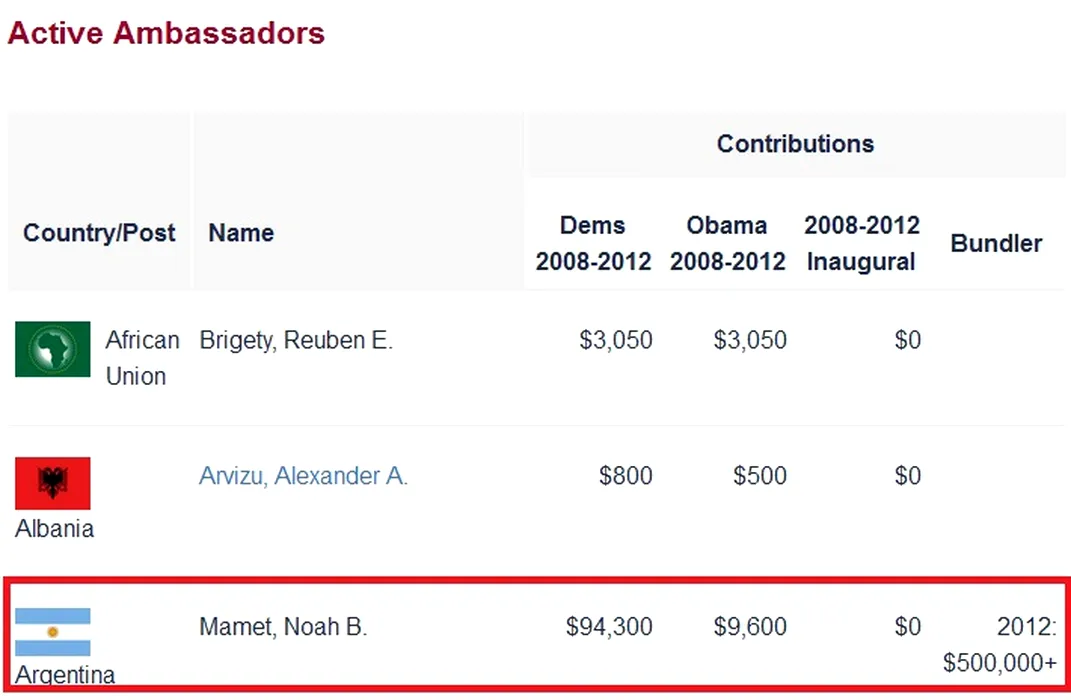Select the name Mamet, Noah B.
Image resolution: width=1071 pixels, height=700 pixels.
pyautogui.click(x=283, y=627)
